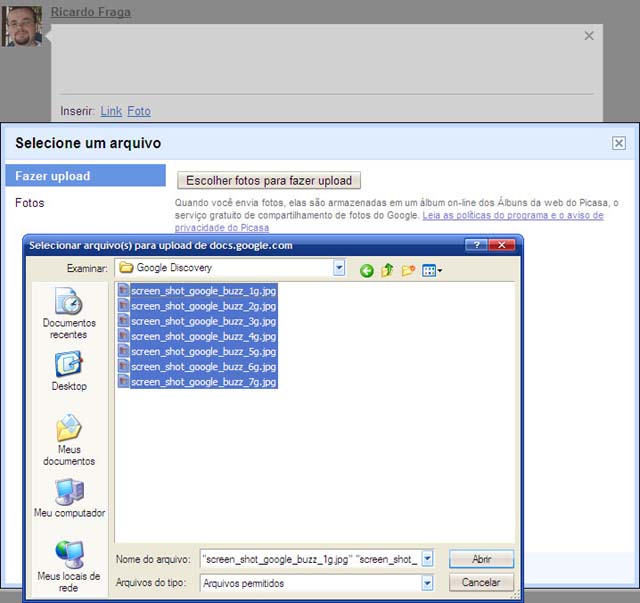Screen dimensions: 640x603
Task: Switch to the Fotos tab
Action: [x=30, y=203]
